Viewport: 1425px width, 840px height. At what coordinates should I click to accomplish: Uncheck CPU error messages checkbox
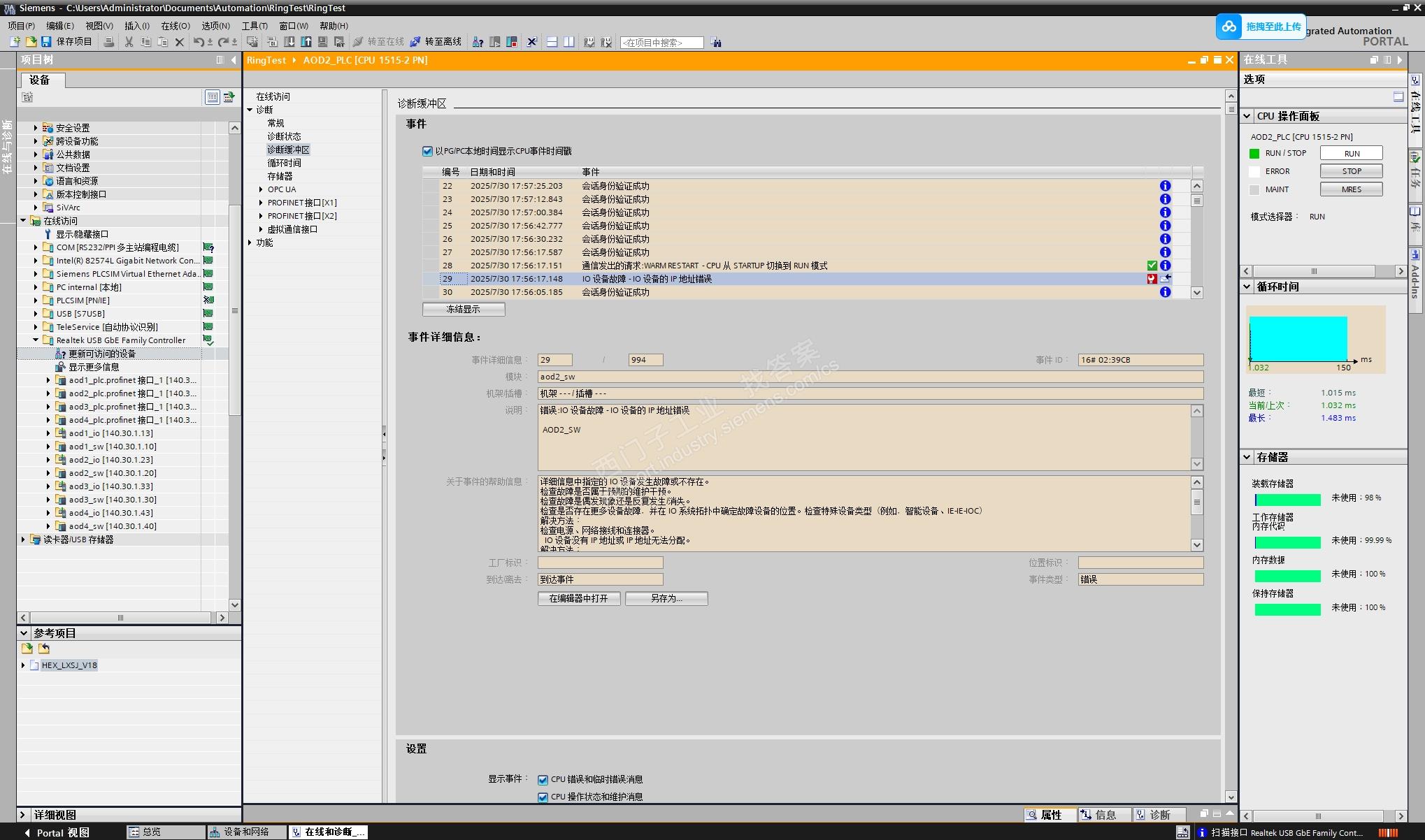pyautogui.click(x=543, y=780)
